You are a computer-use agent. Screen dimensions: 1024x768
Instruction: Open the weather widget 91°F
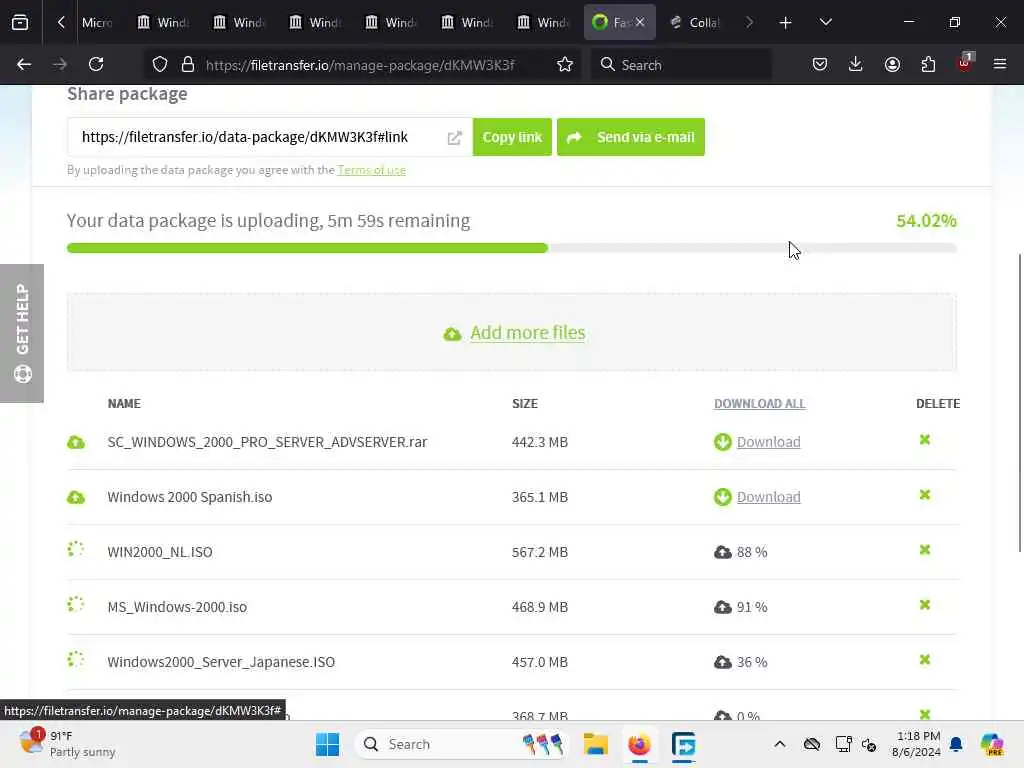[67, 744]
